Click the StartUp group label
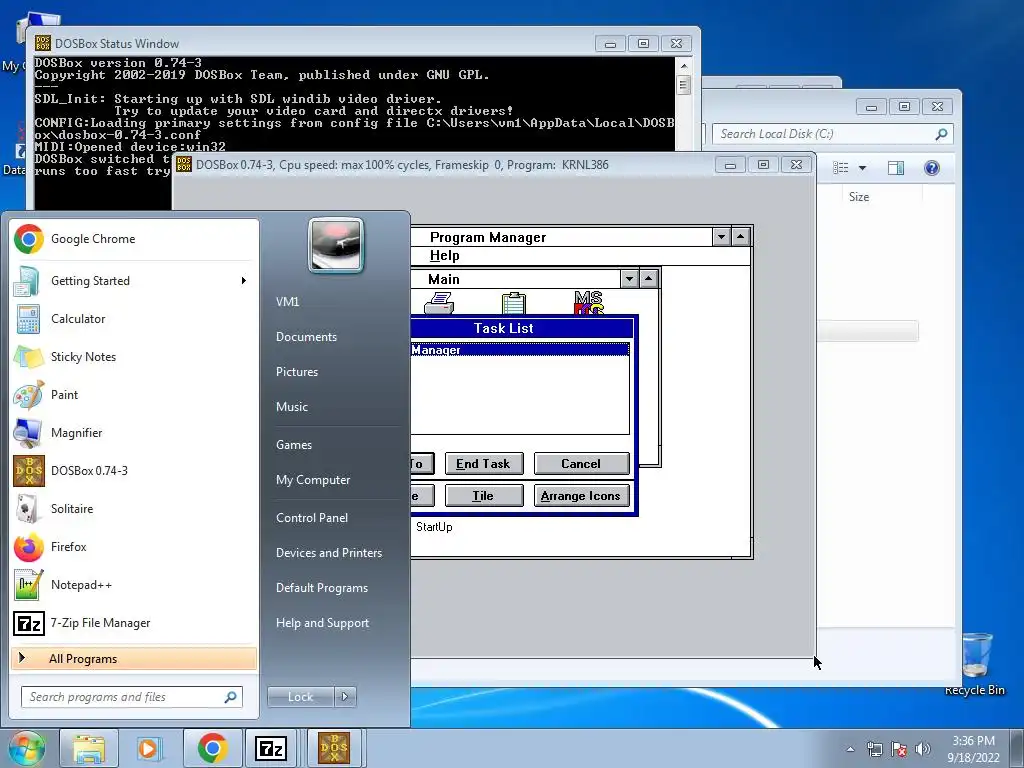1024x768 pixels. [434, 527]
